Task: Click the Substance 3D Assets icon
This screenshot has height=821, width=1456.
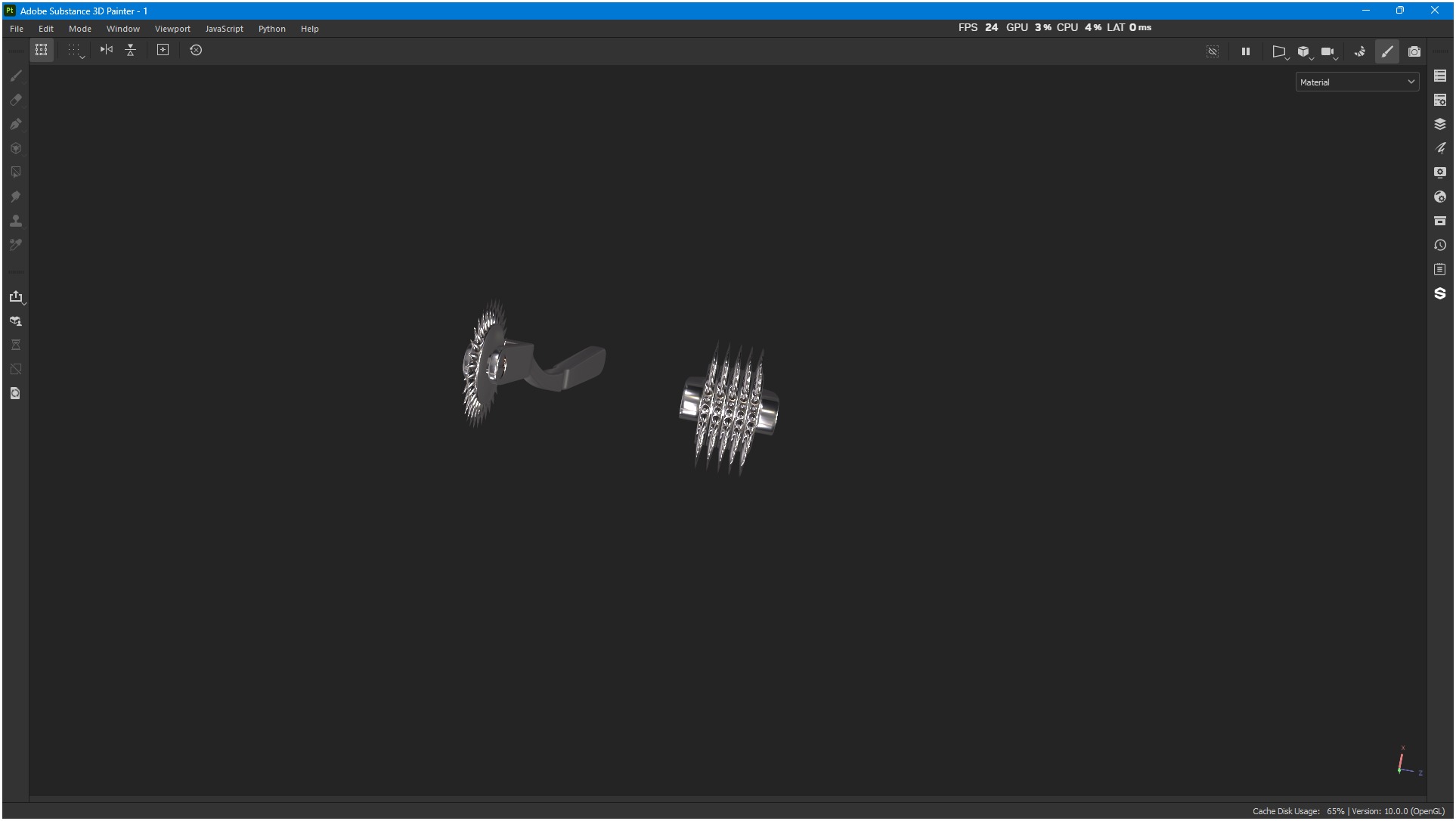Action: pos(1439,293)
